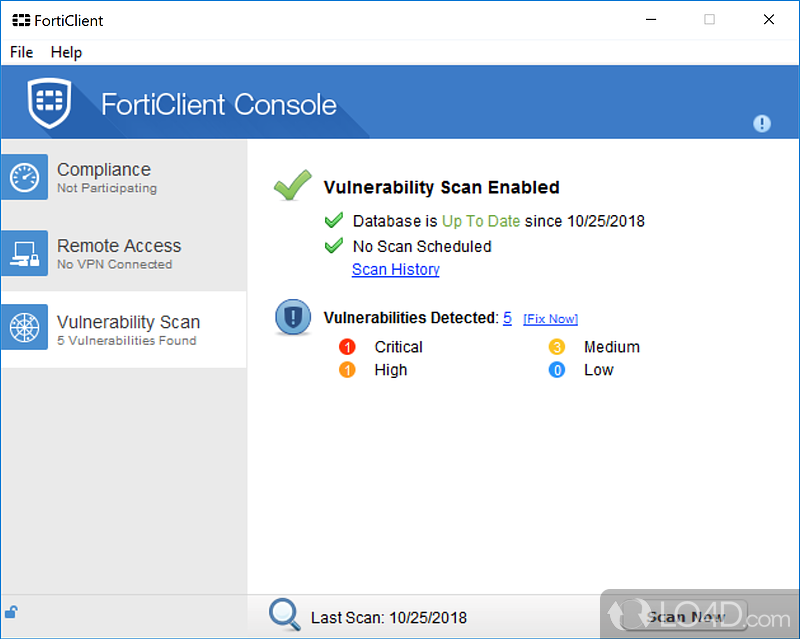Click the Vulnerability Scan wheel icon
The width and height of the screenshot is (800, 639).
pos(24,329)
